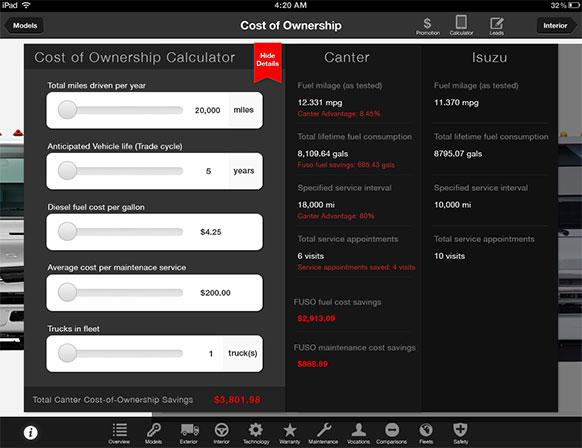
Task: Click the Total miles driven slider handle
Action: (68, 110)
